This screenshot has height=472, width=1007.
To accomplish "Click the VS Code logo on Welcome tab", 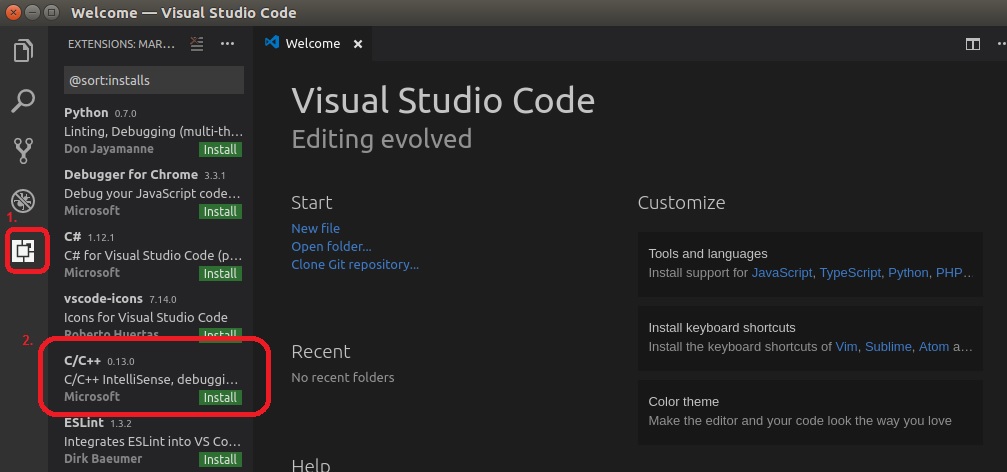I will click(272, 43).
